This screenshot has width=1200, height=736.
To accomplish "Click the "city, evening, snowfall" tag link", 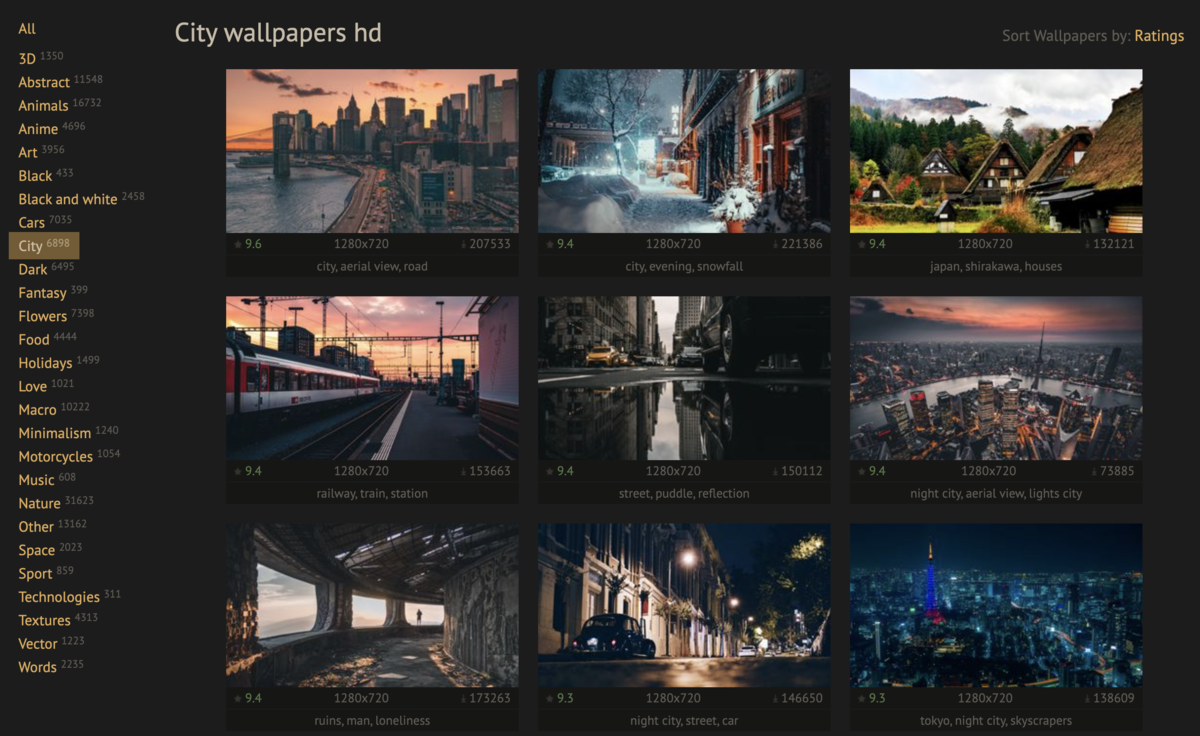I will (683, 266).
